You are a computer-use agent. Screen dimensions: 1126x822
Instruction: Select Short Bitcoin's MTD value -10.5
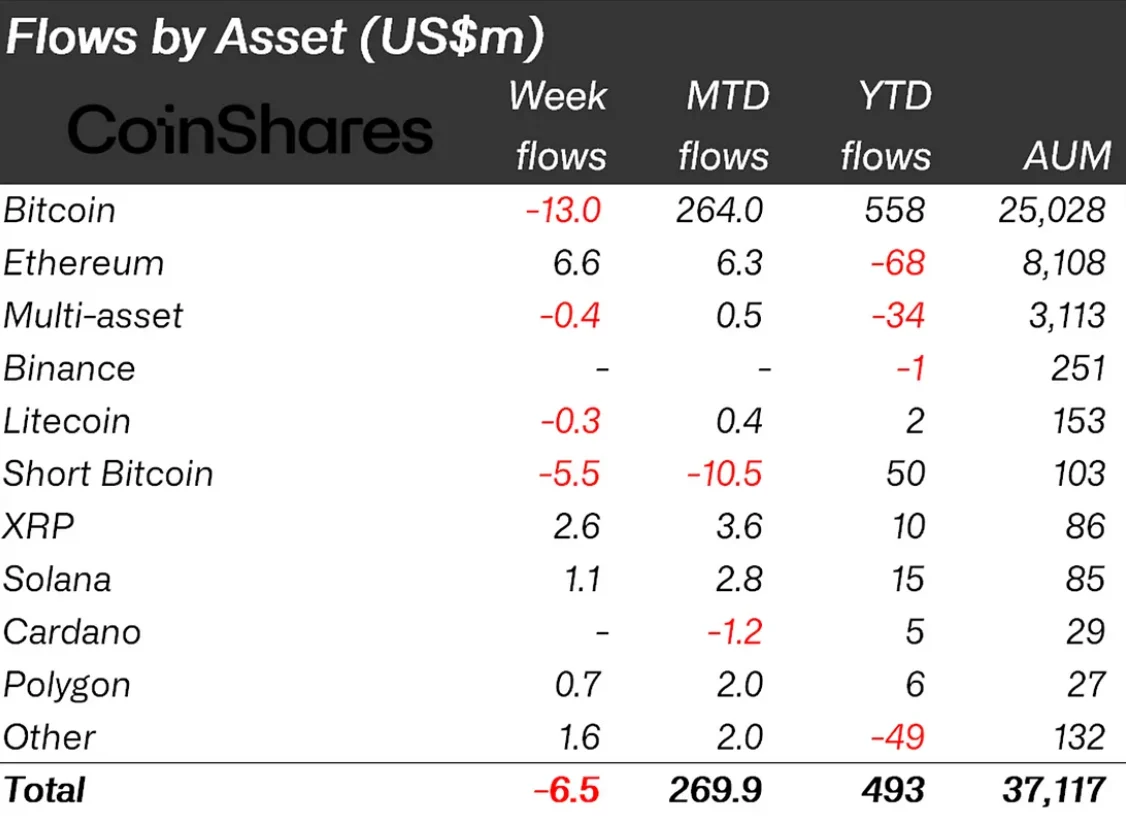(725, 473)
